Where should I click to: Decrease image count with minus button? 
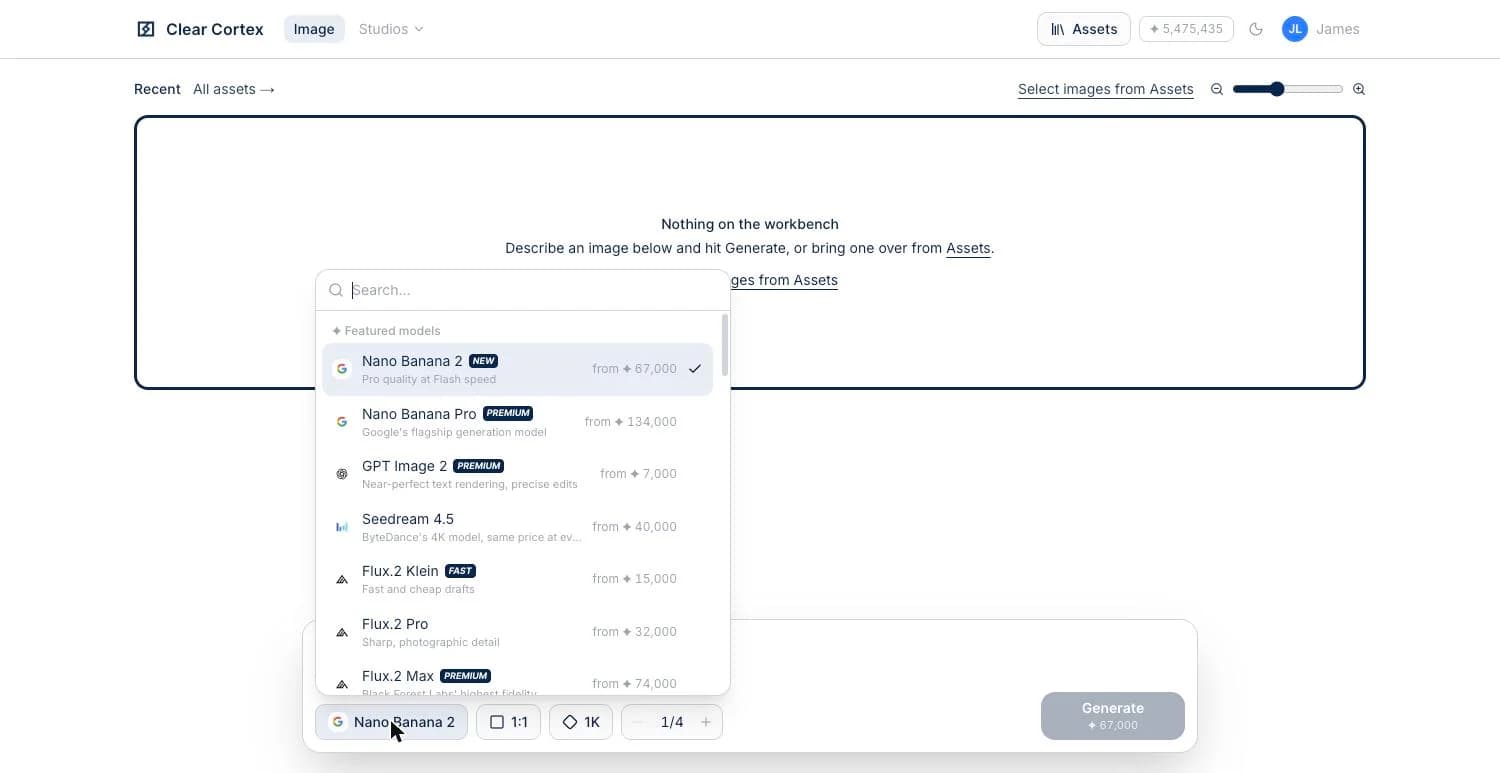[x=638, y=722]
